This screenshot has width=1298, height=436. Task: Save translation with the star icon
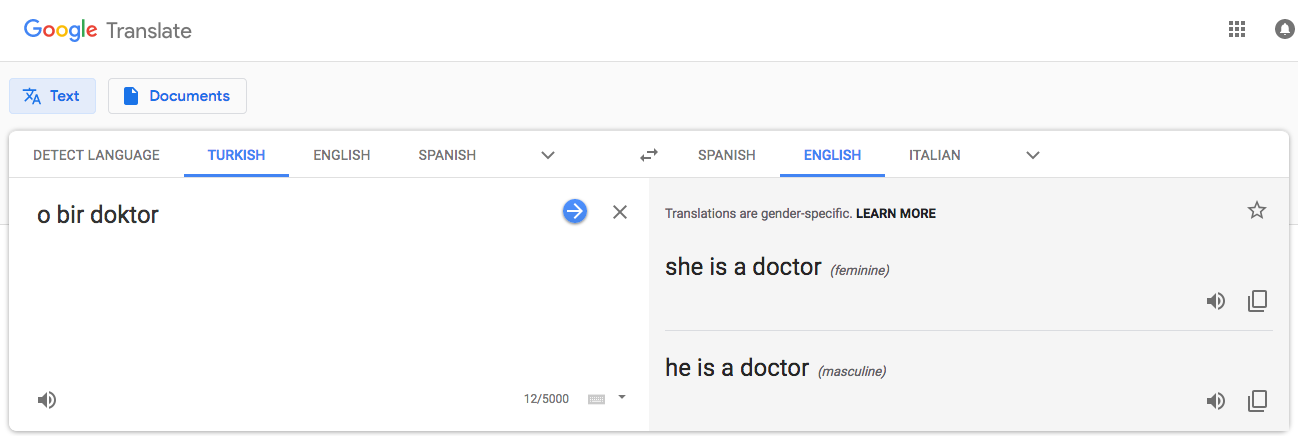point(1257,210)
